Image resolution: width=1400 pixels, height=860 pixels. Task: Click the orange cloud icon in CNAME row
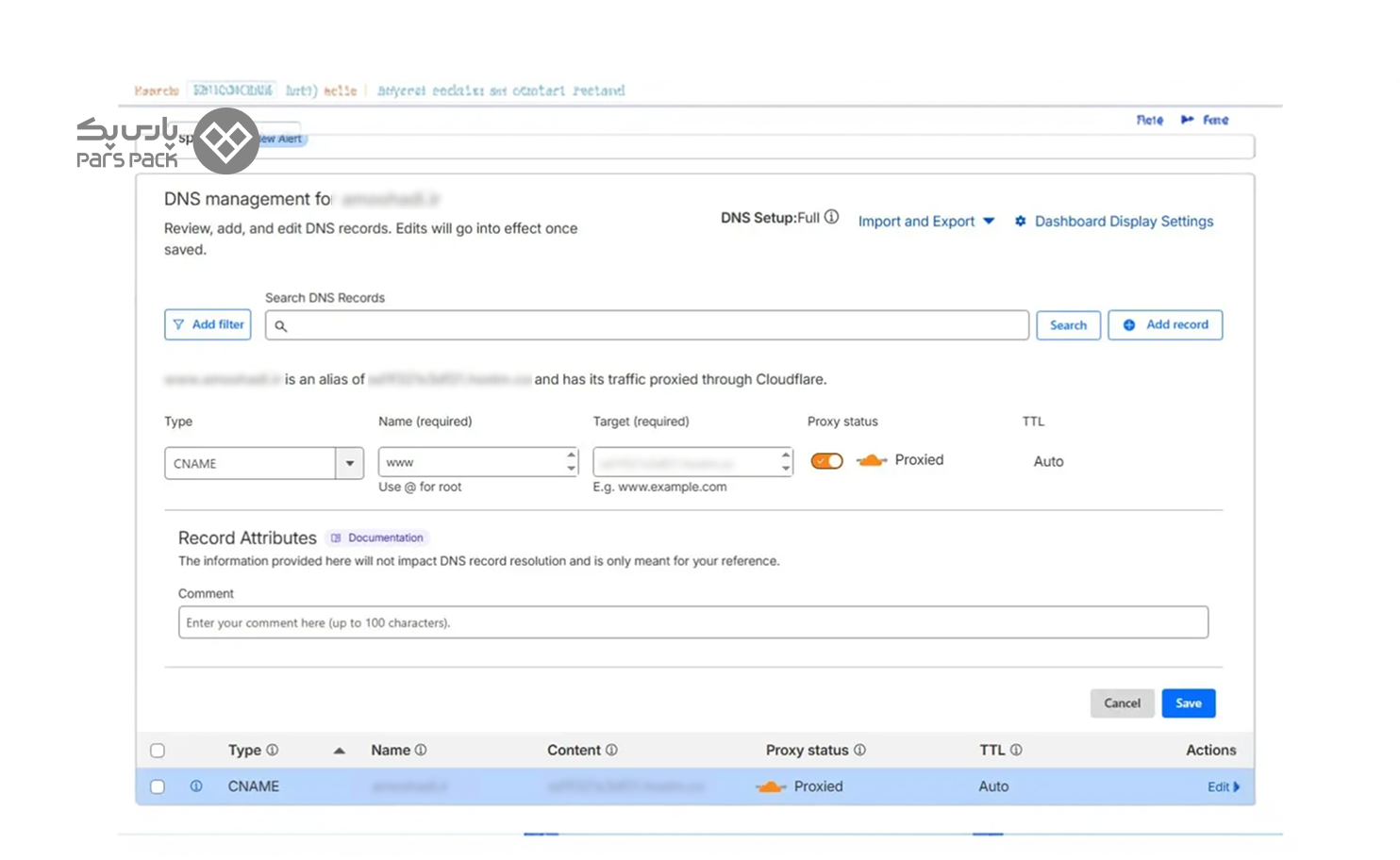point(771,786)
